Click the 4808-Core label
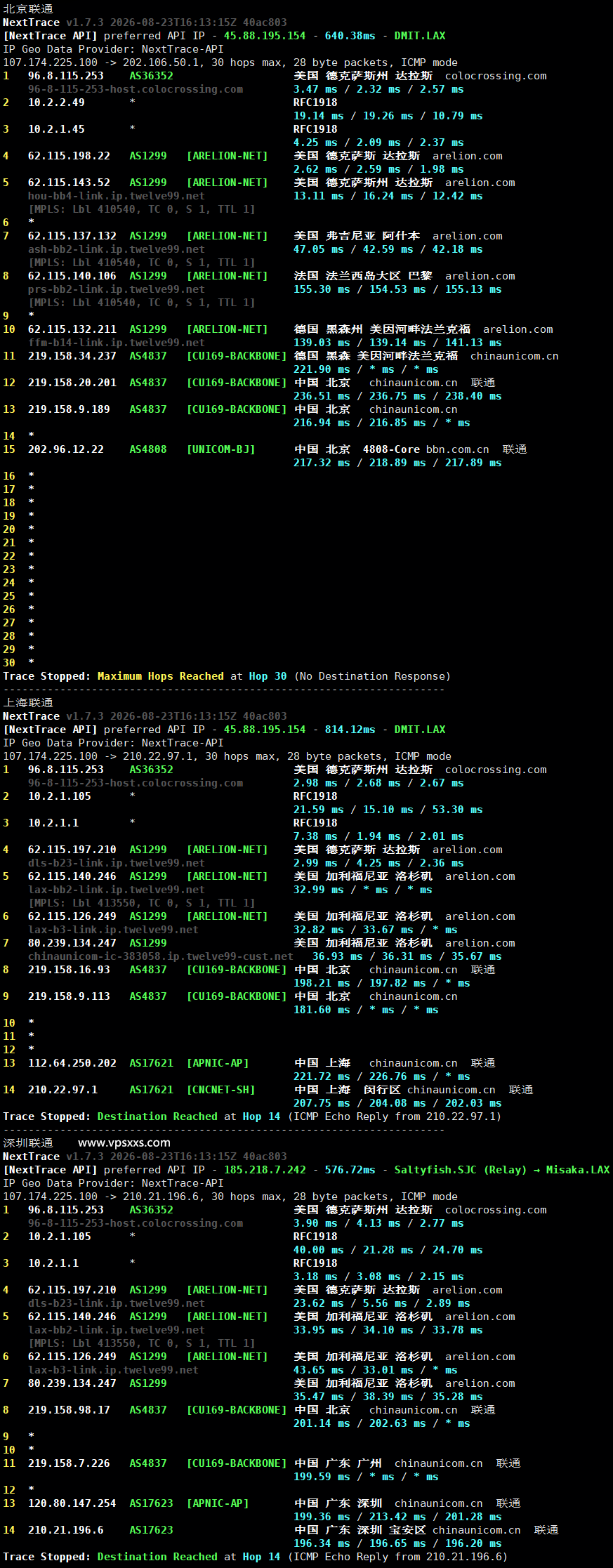Screen dimensions: 613x1568 click(391, 449)
